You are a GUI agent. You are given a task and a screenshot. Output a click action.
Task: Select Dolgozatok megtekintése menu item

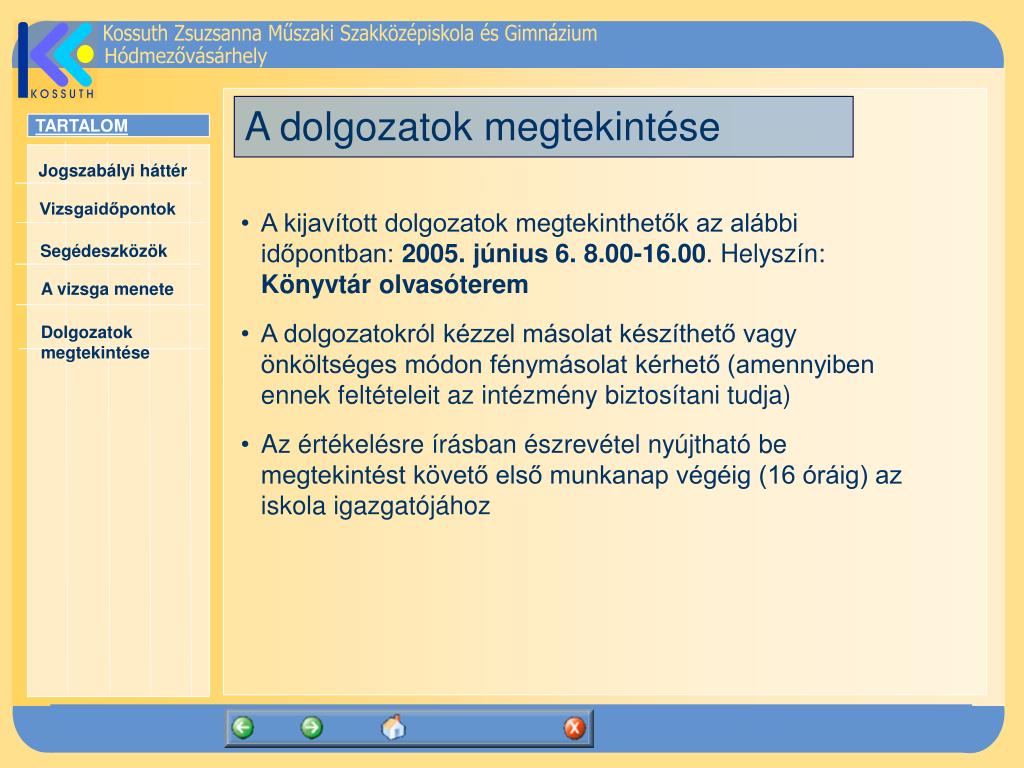95,342
